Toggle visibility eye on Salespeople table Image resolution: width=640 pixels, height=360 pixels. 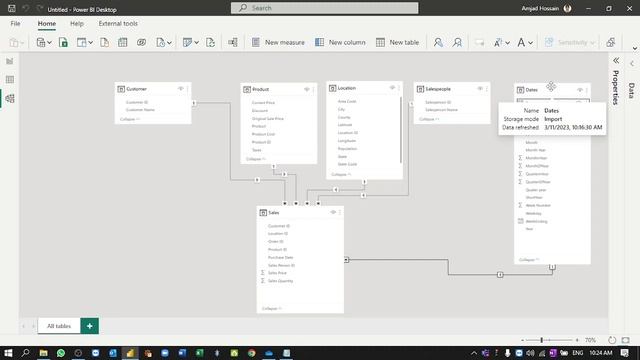click(x=480, y=89)
